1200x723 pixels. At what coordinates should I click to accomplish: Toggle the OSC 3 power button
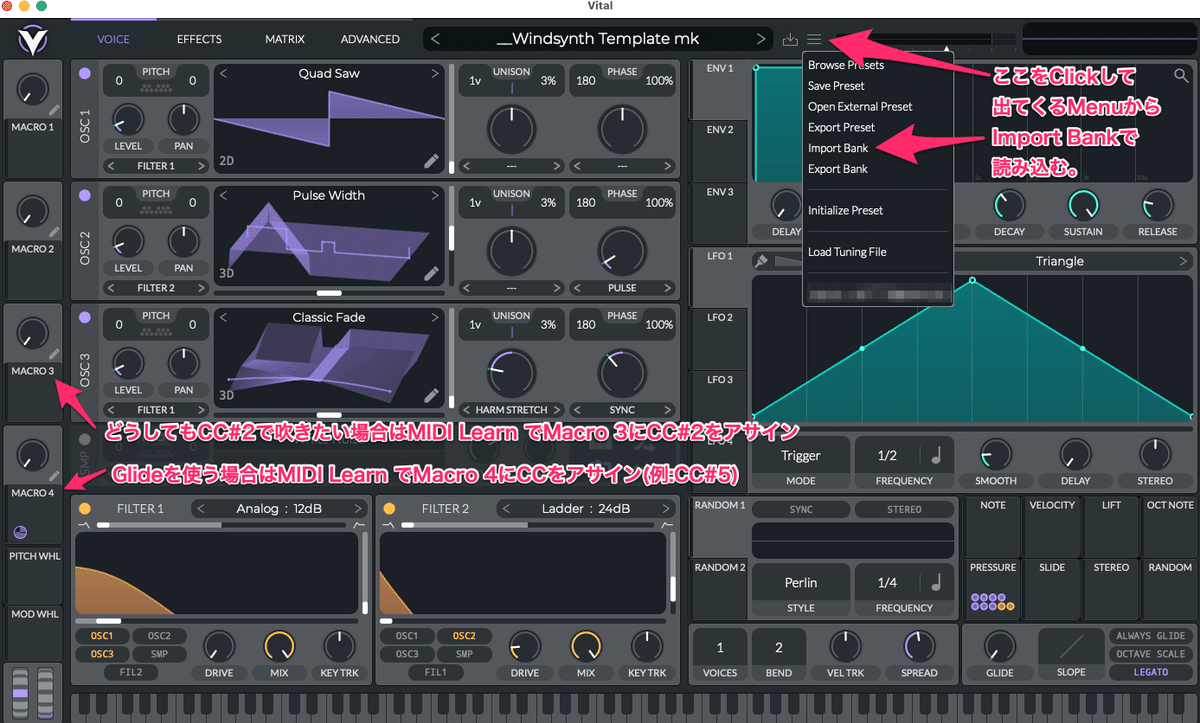(x=84, y=317)
